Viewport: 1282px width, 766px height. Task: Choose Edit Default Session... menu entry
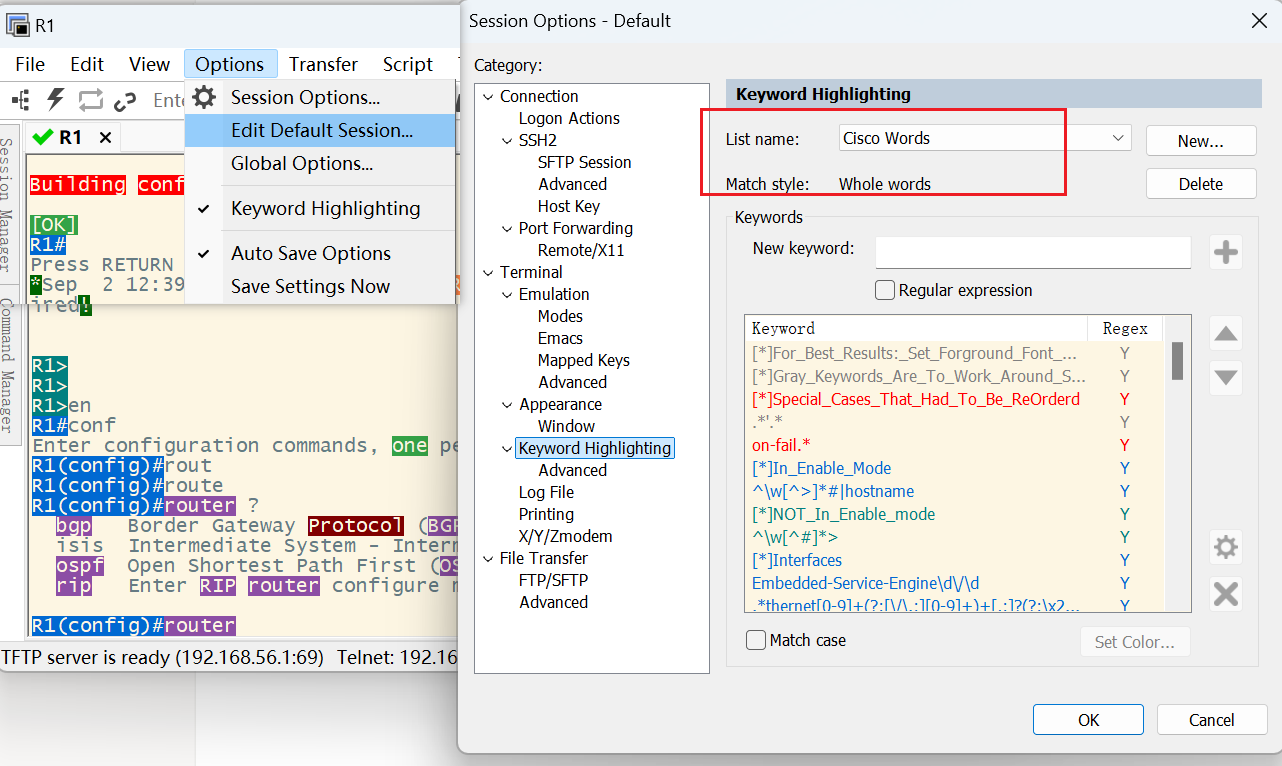322,131
